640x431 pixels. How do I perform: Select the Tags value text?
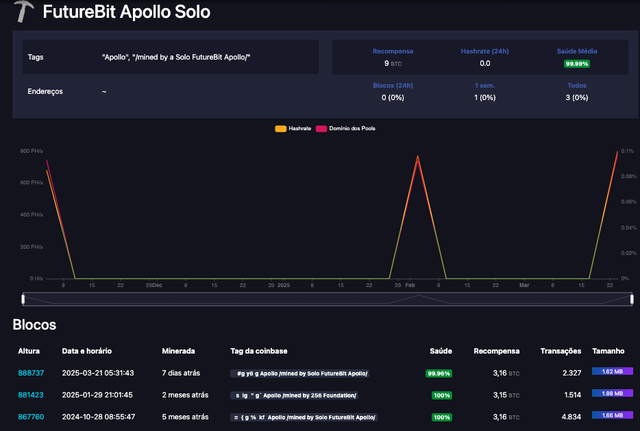pyautogui.click(x=176, y=57)
